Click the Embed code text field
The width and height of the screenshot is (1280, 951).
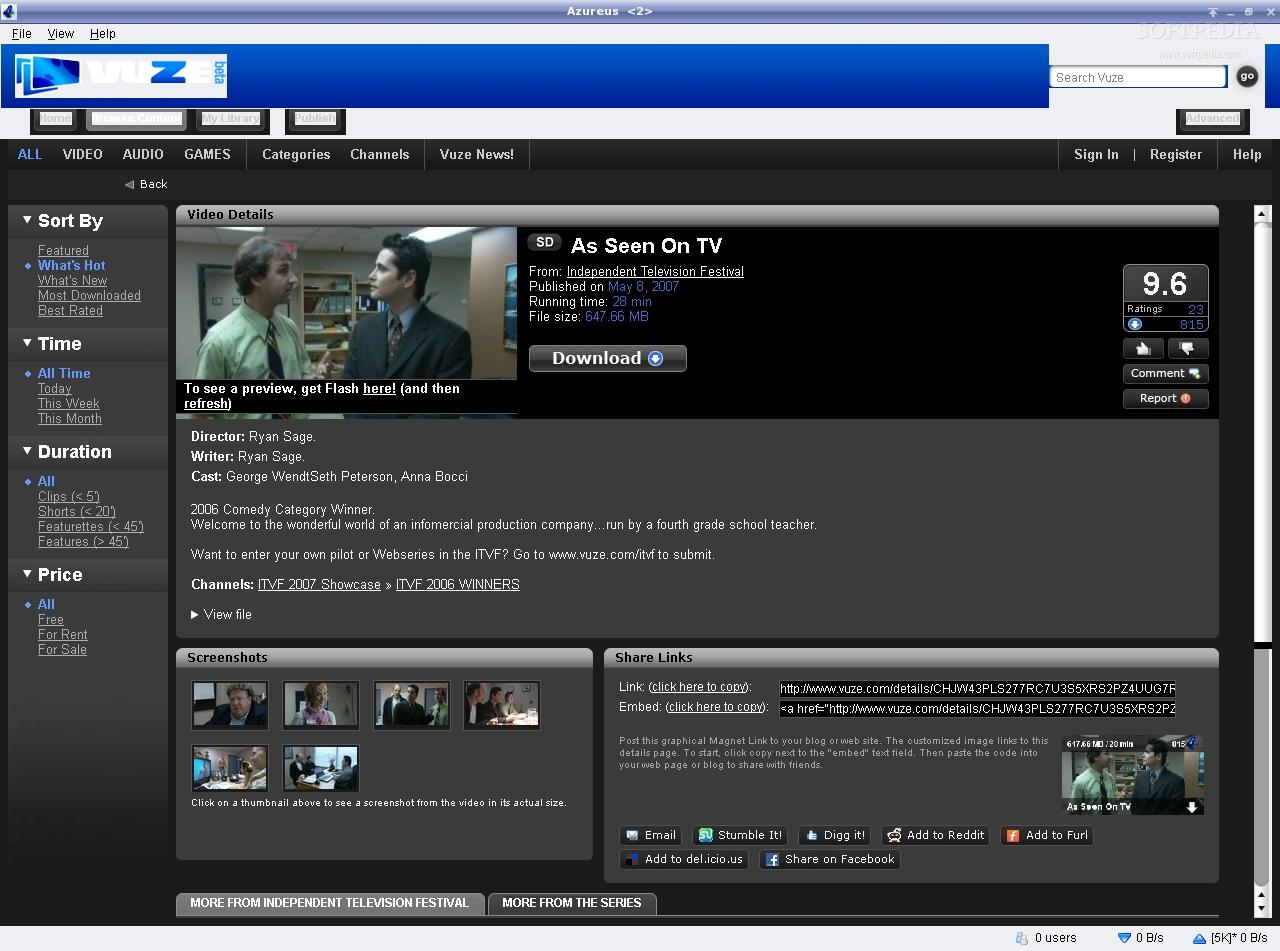[x=977, y=708]
